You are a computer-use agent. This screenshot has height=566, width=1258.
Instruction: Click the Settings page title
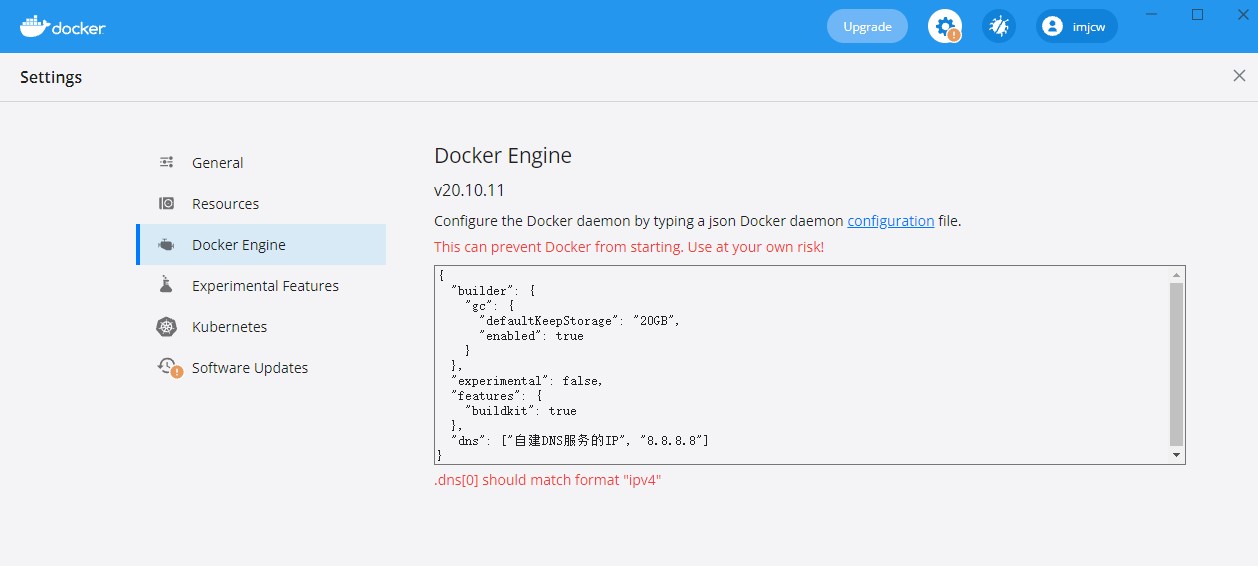tap(51, 77)
